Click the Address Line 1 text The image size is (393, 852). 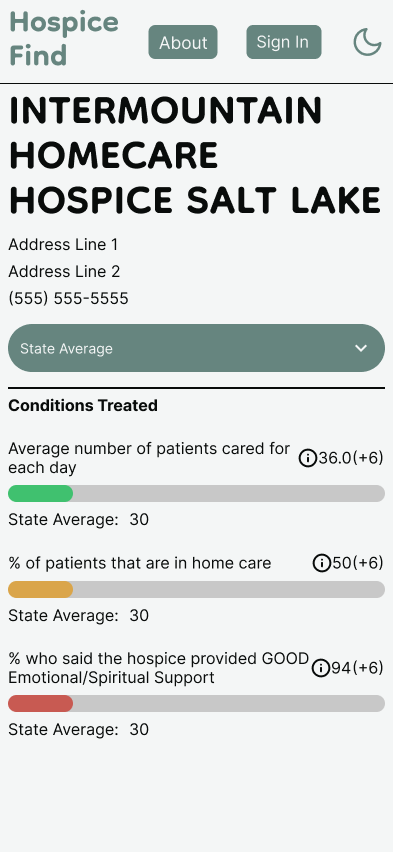pos(63,245)
